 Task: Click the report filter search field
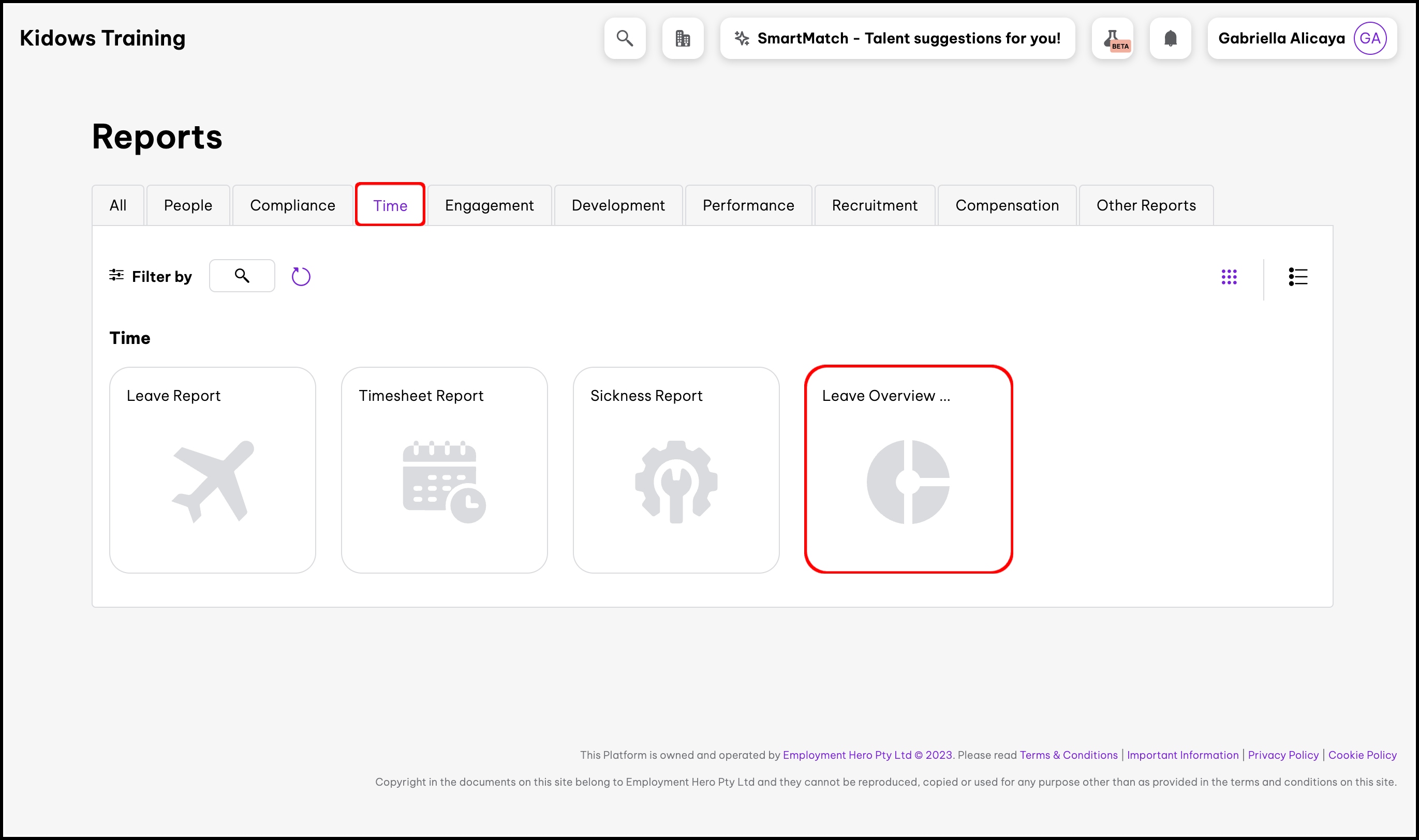pos(242,276)
